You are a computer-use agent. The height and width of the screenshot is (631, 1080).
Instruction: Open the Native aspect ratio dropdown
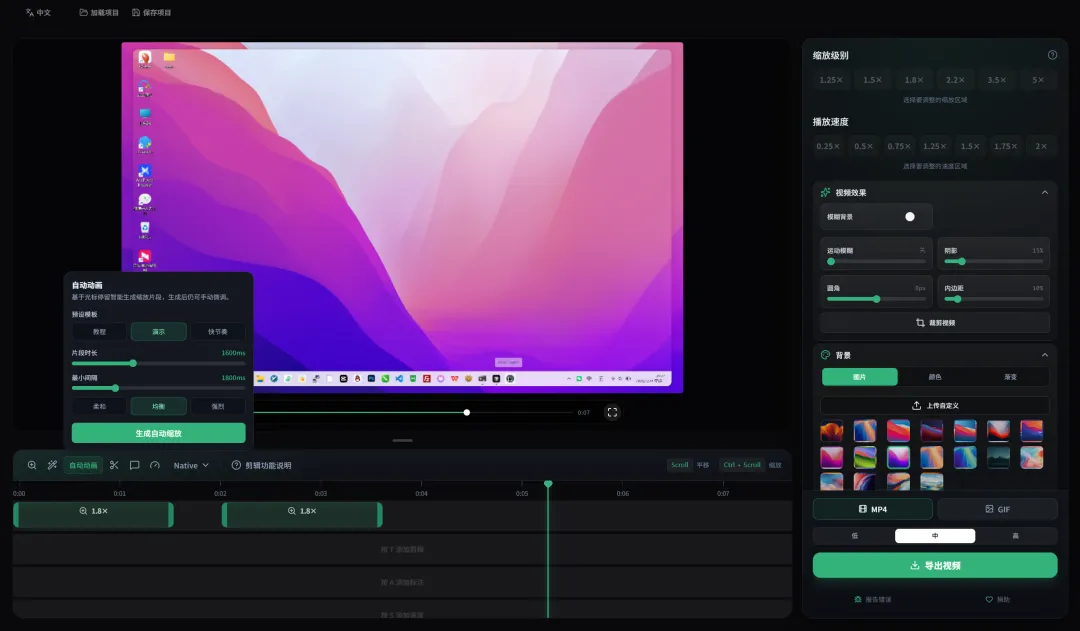(191, 466)
